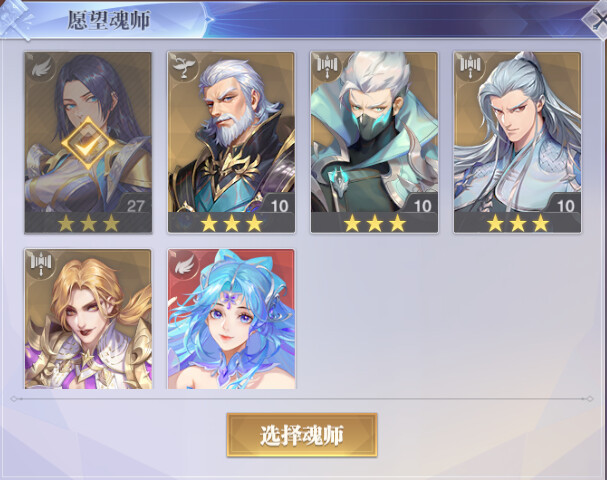Click the hammer emblem beside 愿望魂师 title

(x=17, y=20)
